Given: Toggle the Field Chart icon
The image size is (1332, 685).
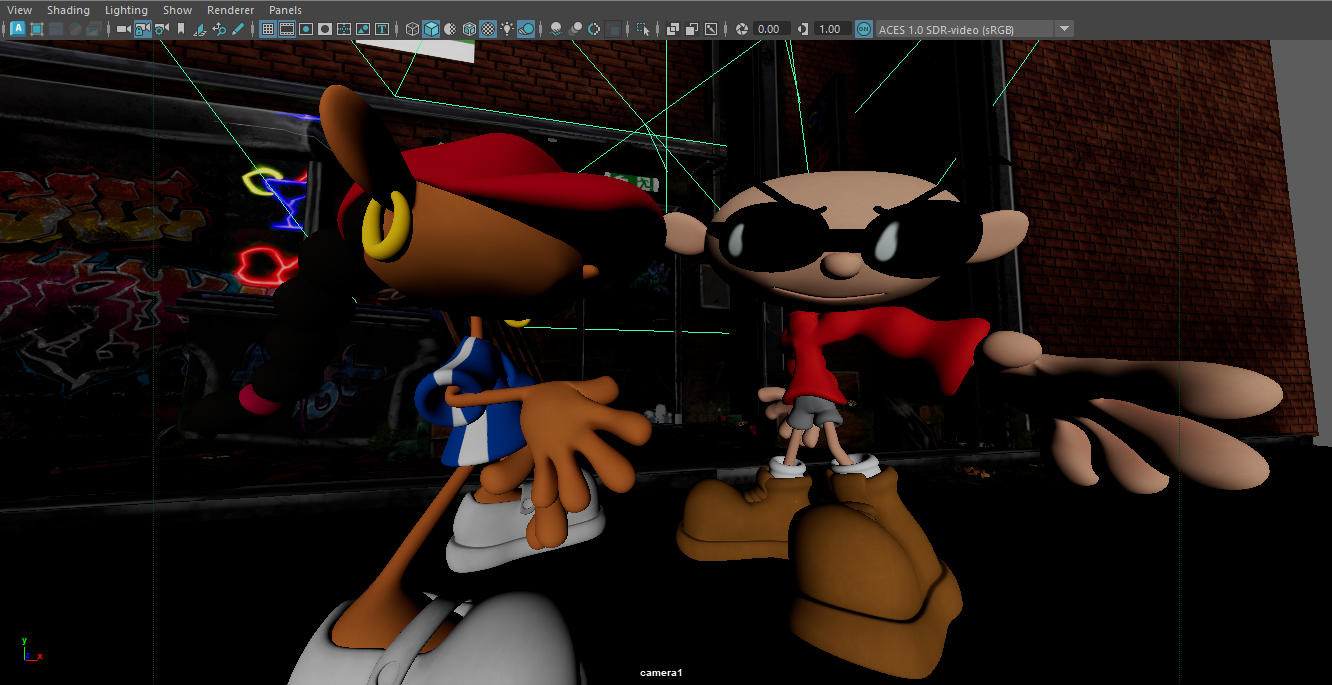Looking at the screenshot, I should pyautogui.click(x=344, y=29).
